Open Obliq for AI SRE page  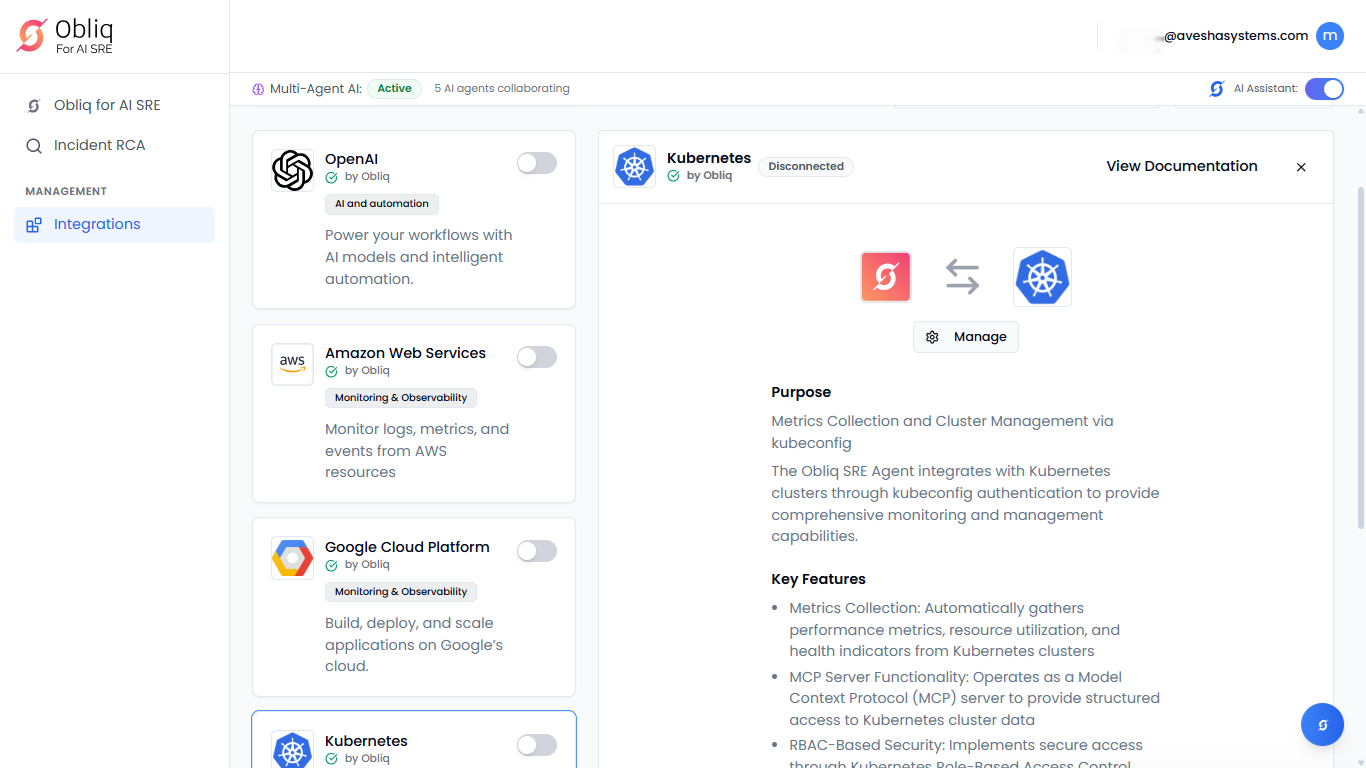(x=106, y=105)
